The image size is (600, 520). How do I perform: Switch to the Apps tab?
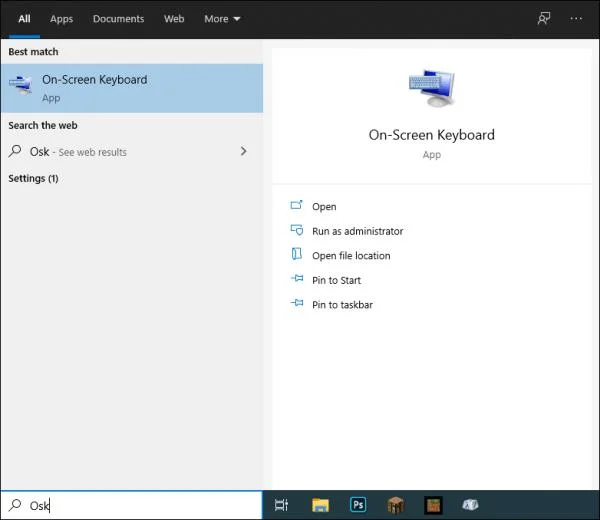point(61,19)
